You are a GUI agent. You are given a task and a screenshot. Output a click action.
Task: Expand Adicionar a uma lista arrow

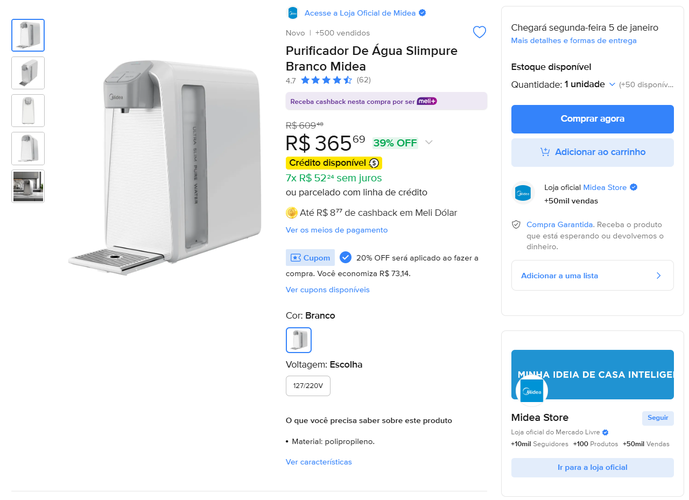tap(658, 275)
